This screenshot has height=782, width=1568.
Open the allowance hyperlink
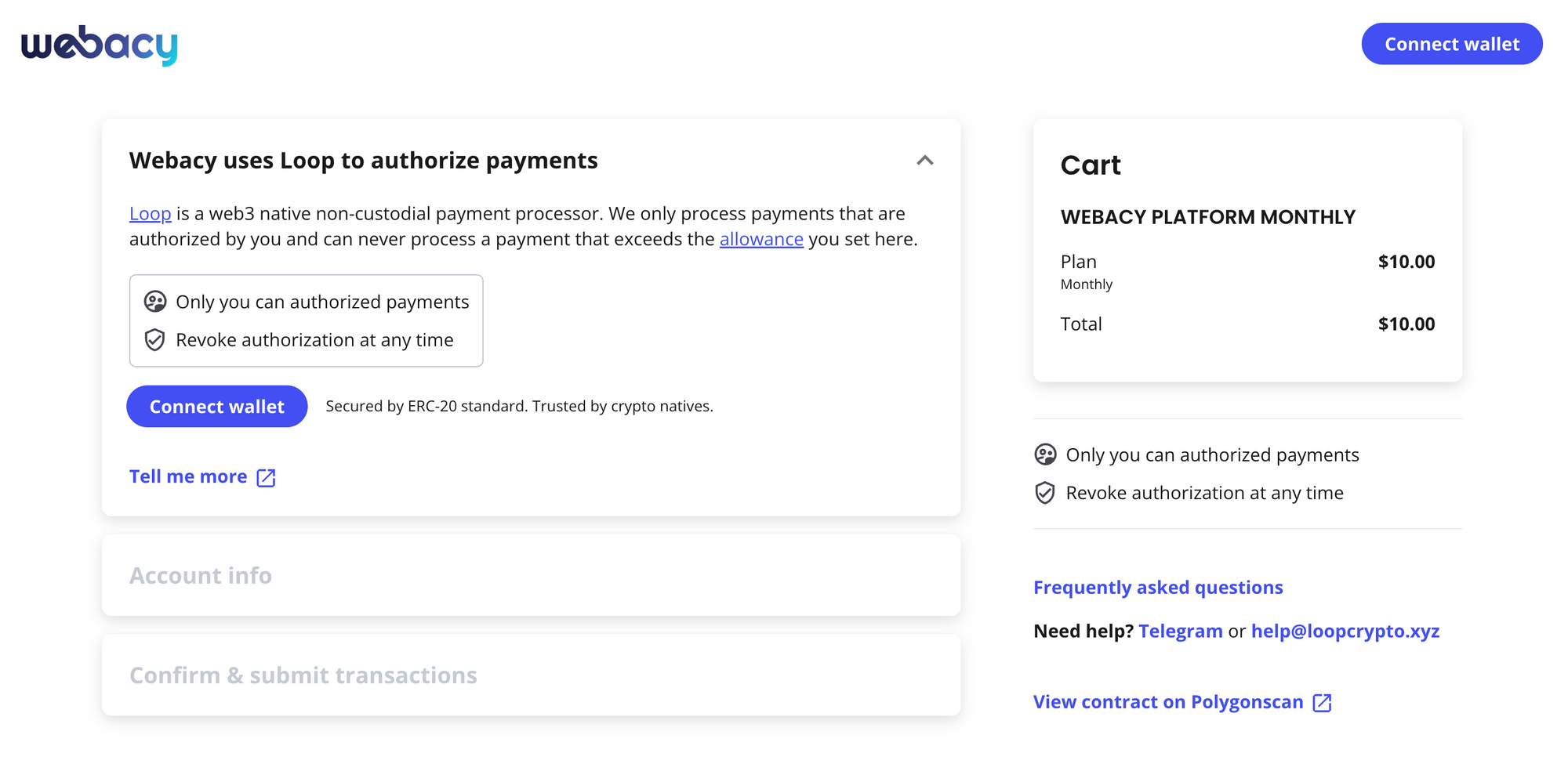pyautogui.click(x=761, y=239)
